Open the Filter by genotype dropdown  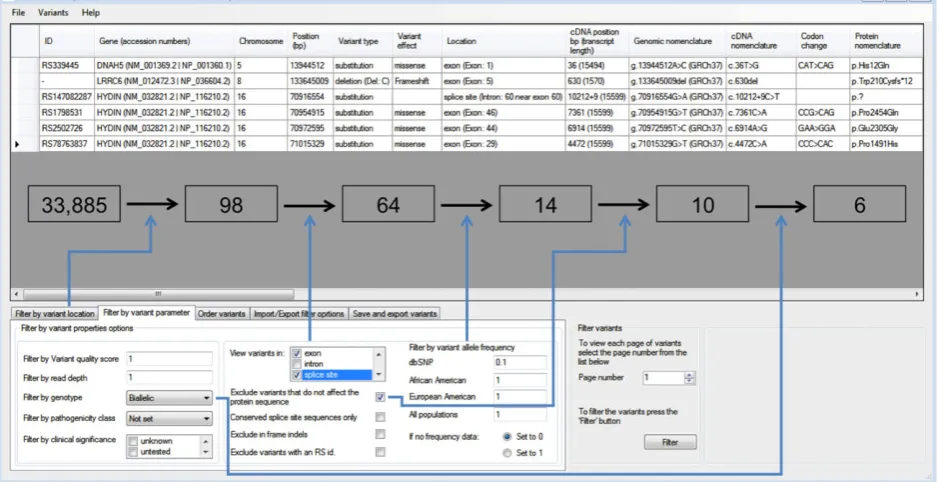169,398
